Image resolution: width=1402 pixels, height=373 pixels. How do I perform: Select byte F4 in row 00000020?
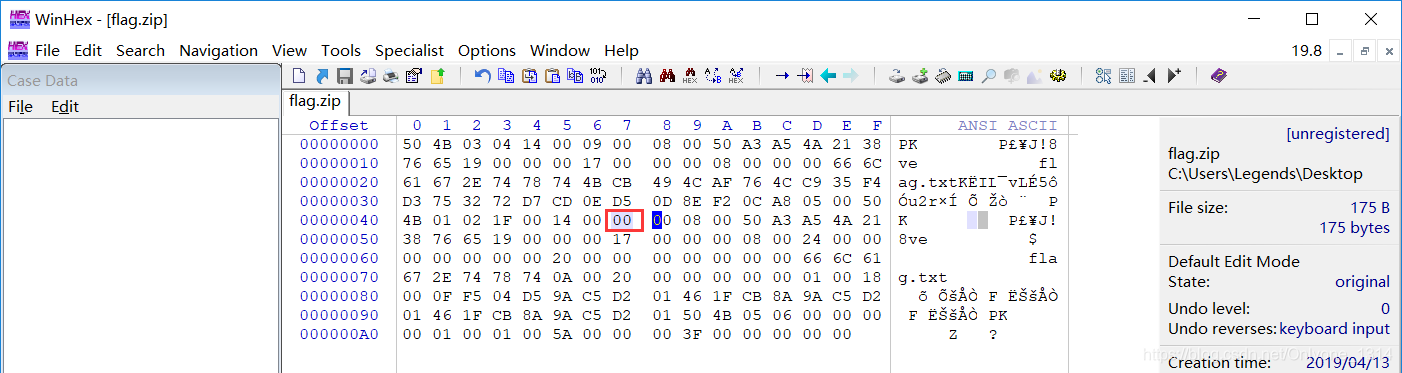tap(877, 182)
